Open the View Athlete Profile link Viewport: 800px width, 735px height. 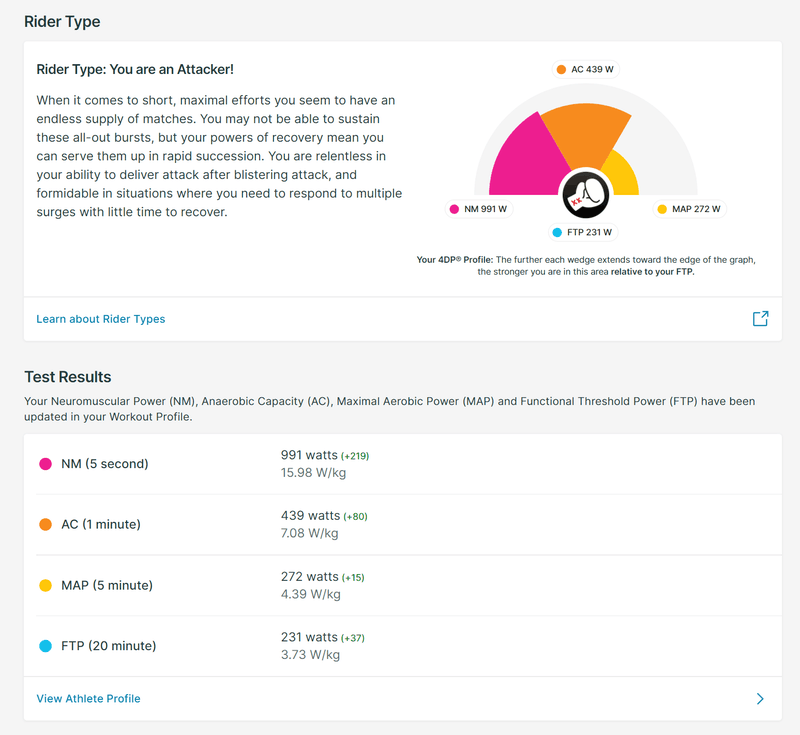coord(89,699)
